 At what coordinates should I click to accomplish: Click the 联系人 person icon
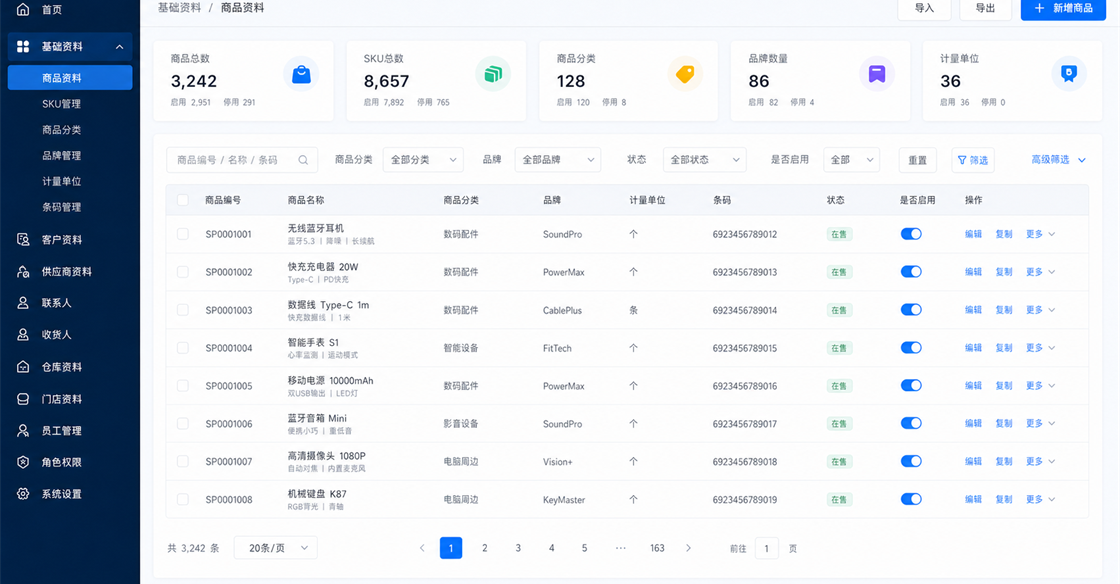(x=23, y=303)
